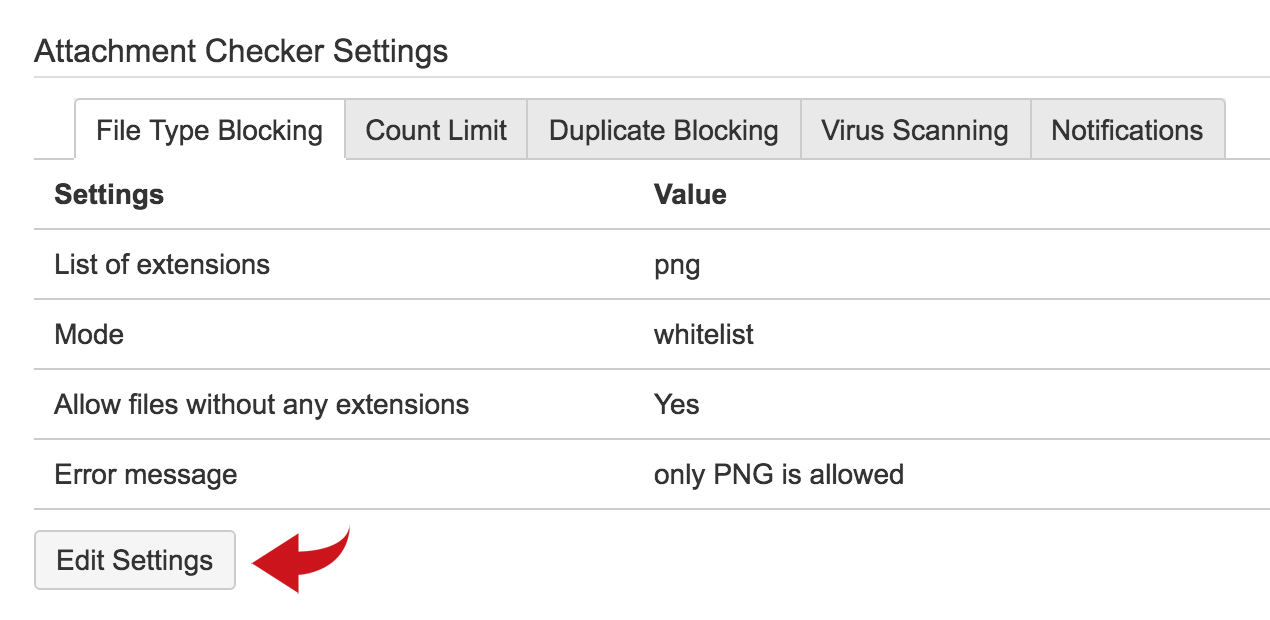The height and width of the screenshot is (620, 1270).
Task: Click the Mode row label
Action: tap(89, 334)
